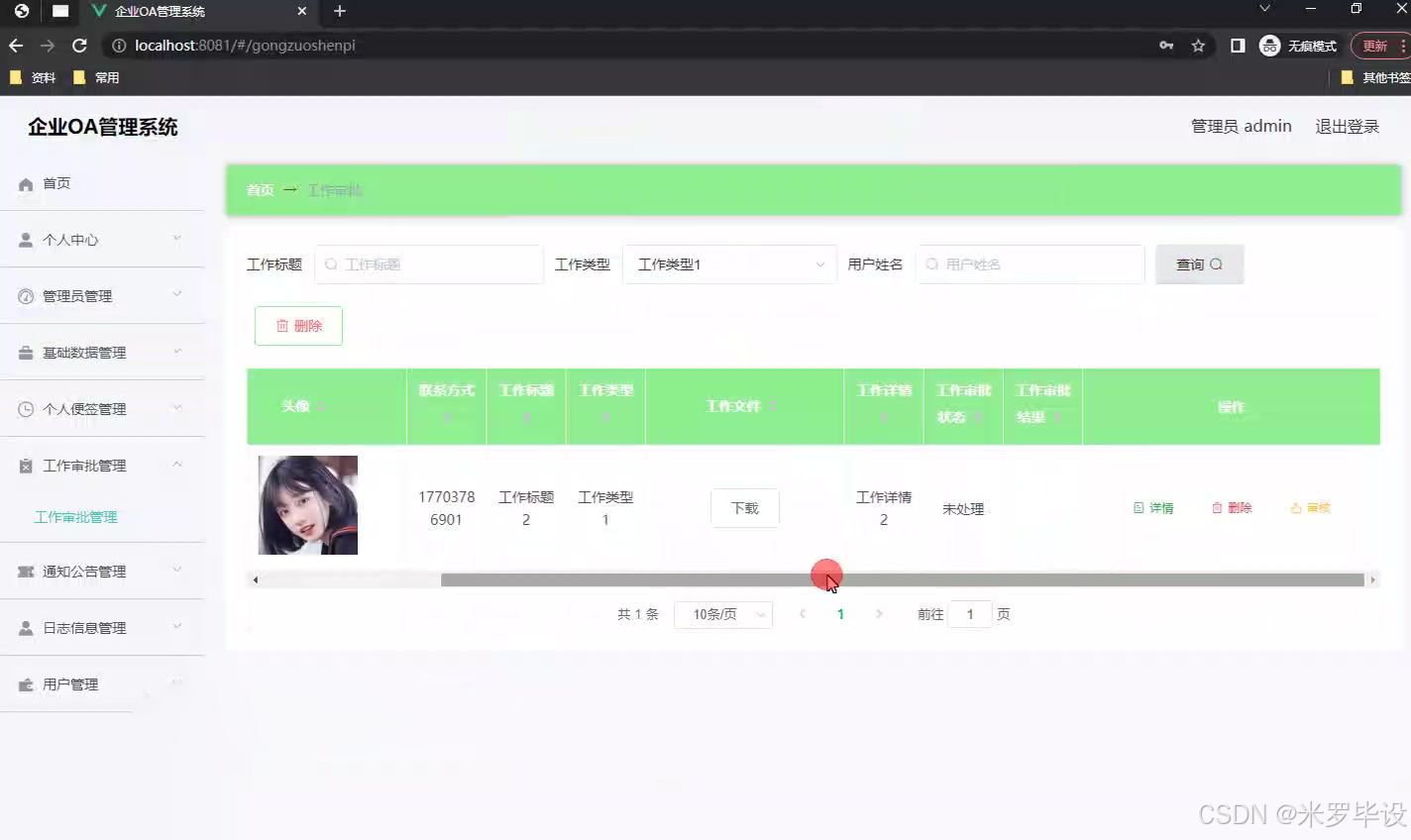Open the 10条/页 page size dropdown
Screen dimensions: 1411x840
pyautogui.click(x=723, y=614)
